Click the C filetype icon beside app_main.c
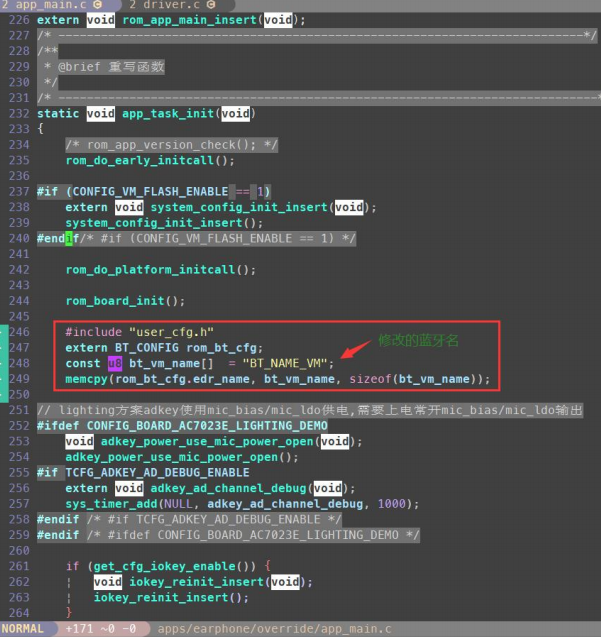 [x=98, y=4]
